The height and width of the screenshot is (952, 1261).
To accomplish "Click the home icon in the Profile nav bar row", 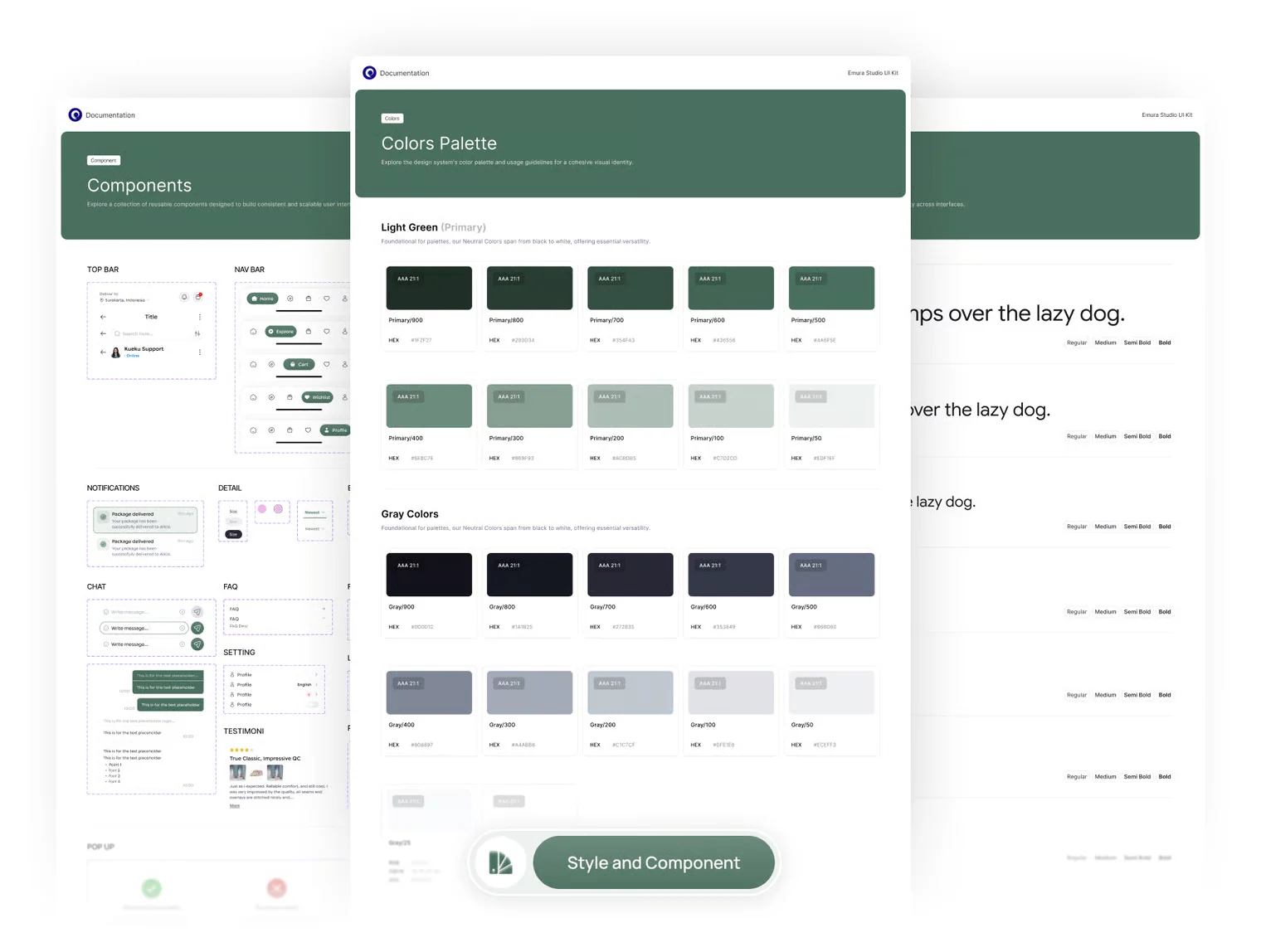I will point(253,430).
